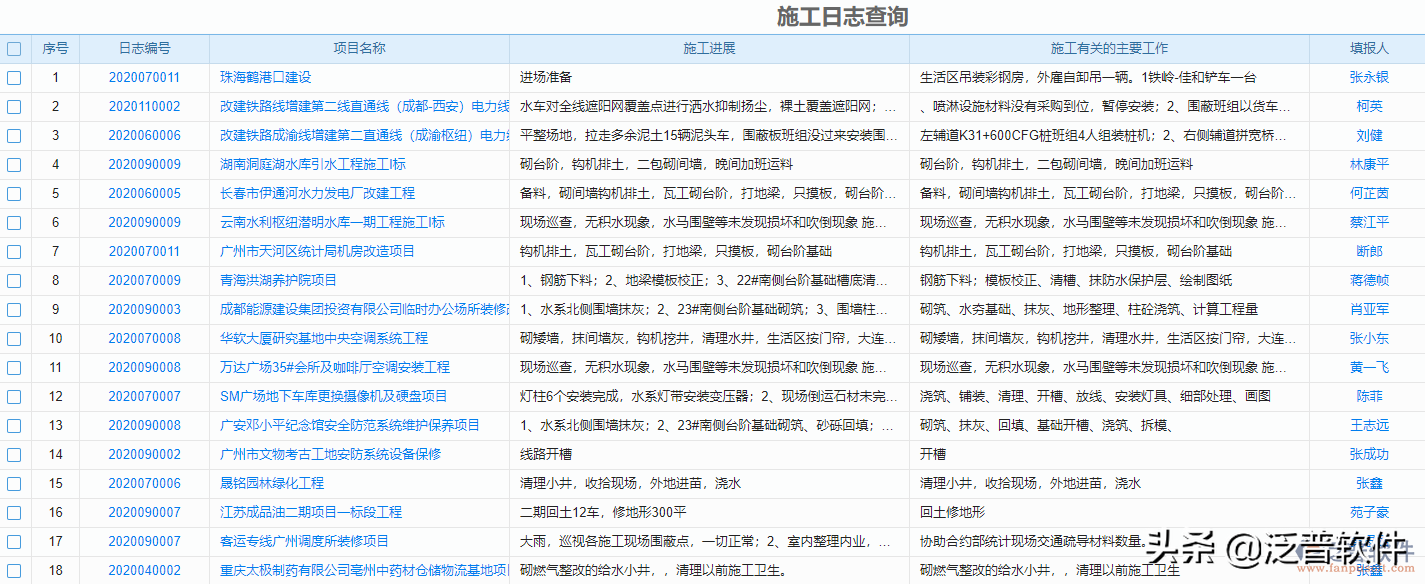
Task: Open log number 2020070008
Action: pos(145,338)
